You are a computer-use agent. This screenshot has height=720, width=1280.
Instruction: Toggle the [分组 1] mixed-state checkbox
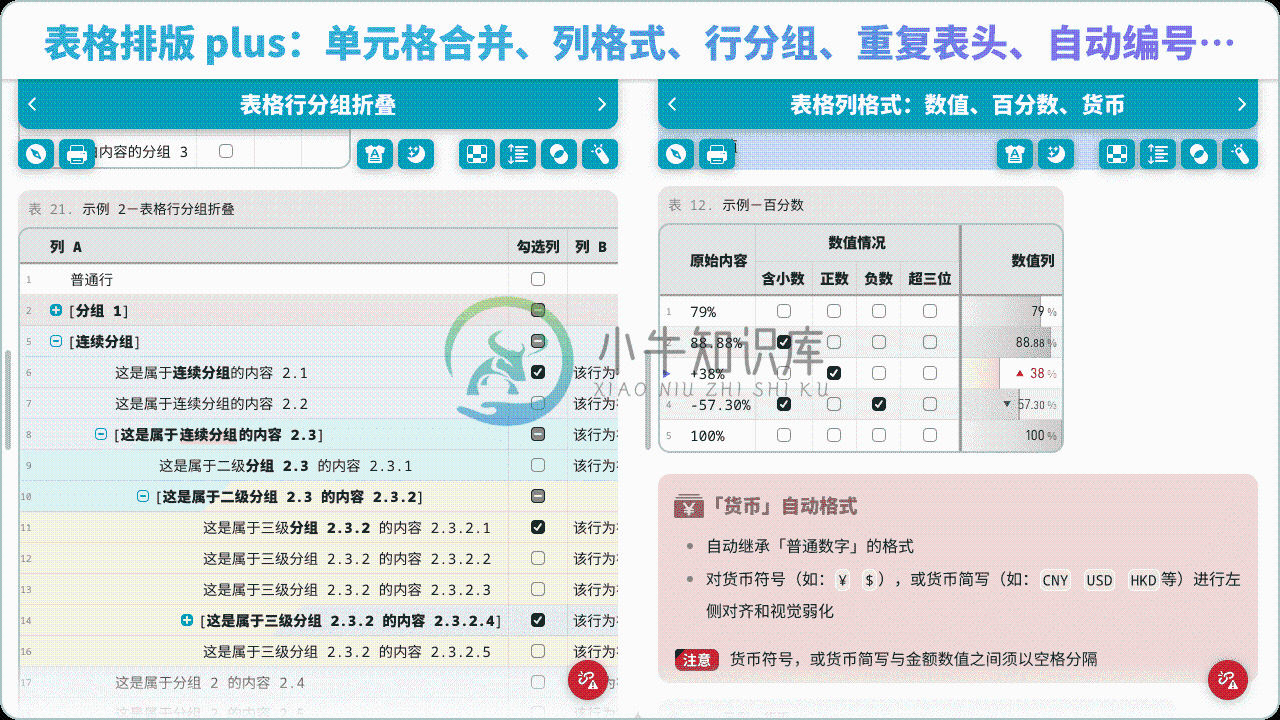538,310
